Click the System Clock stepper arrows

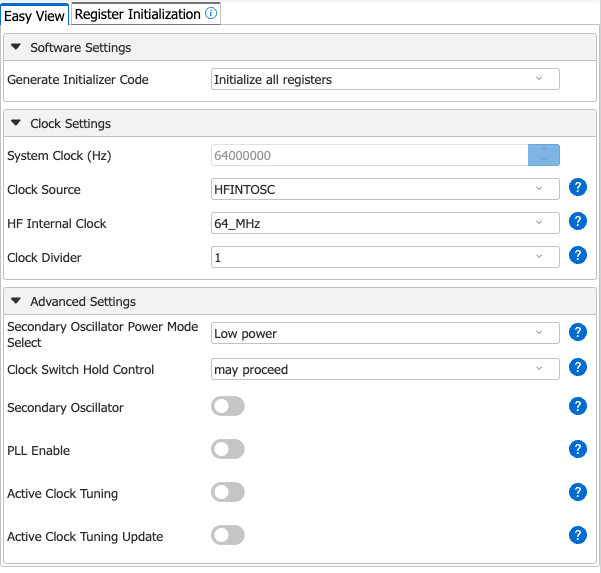click(543, 155)
